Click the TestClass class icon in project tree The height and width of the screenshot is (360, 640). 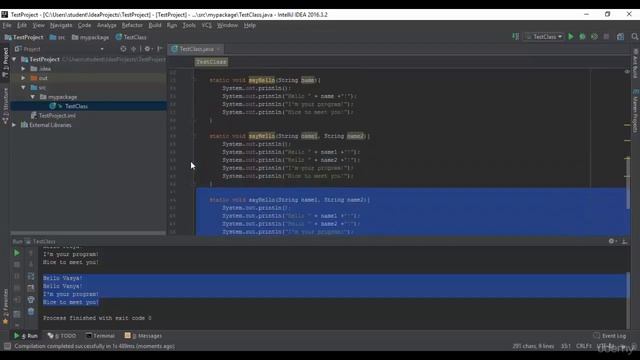[x=53, y=106]
